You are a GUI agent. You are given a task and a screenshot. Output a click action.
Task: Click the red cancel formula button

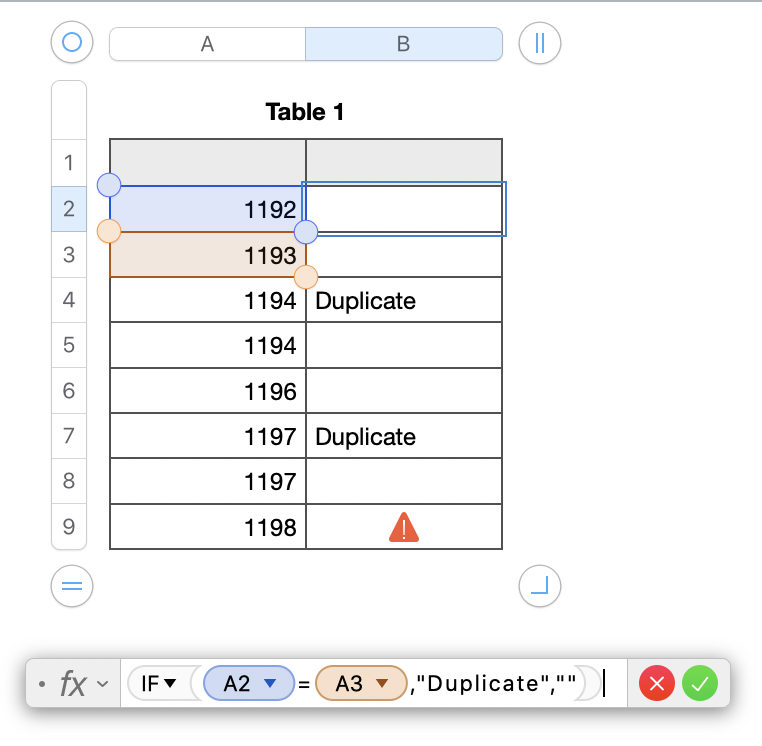tap(657, 684)
